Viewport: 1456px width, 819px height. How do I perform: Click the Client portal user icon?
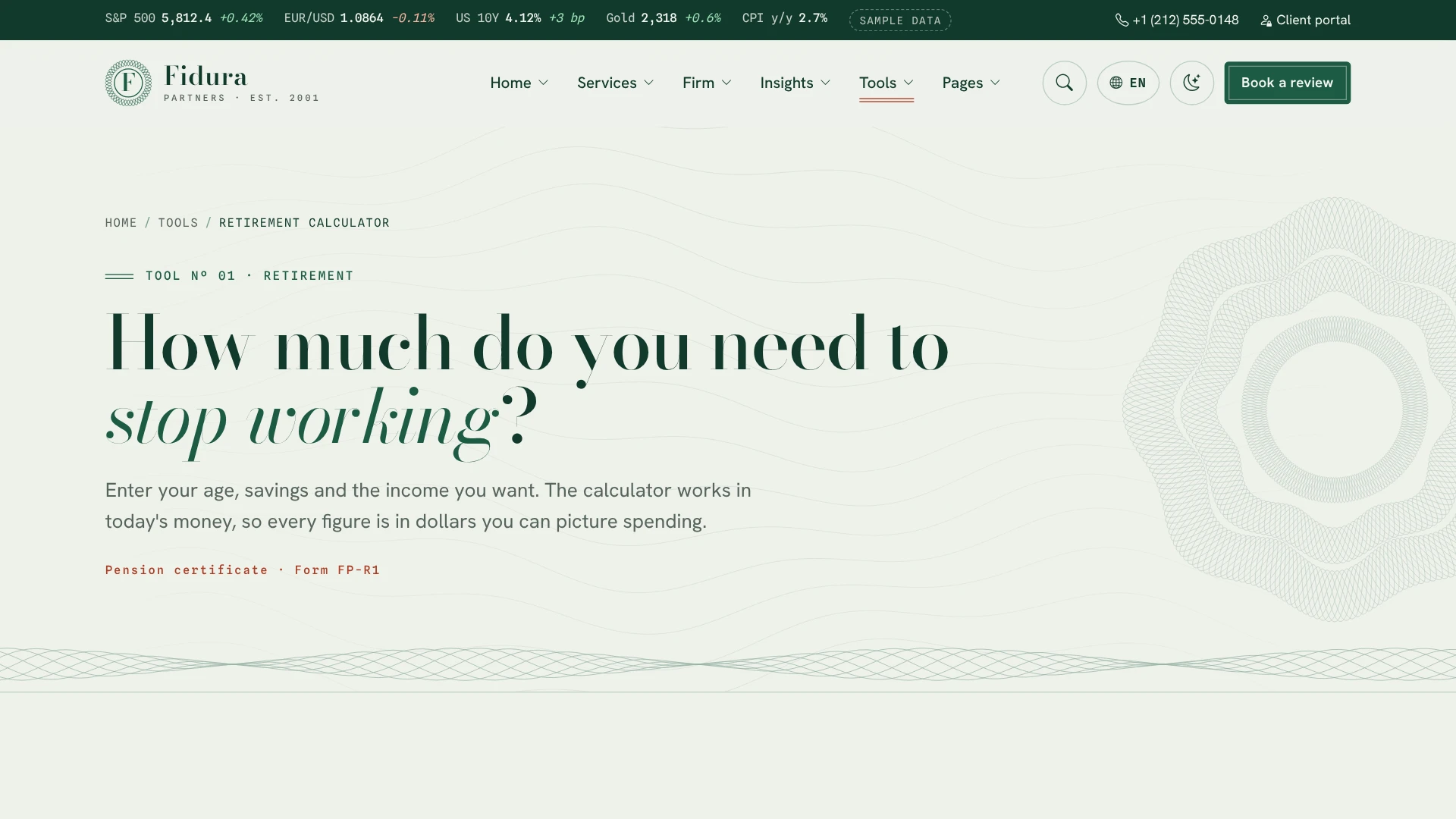click(1266, 20)
